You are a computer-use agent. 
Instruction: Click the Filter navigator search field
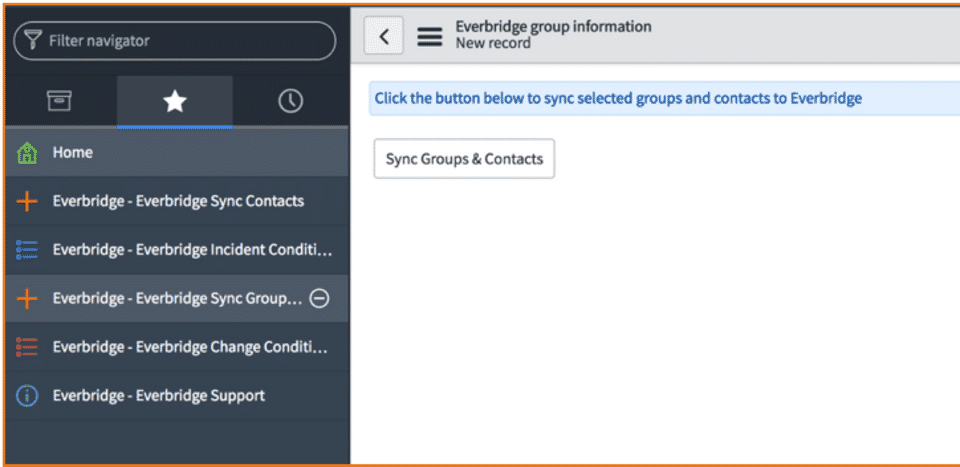click(x=174, y=41)
